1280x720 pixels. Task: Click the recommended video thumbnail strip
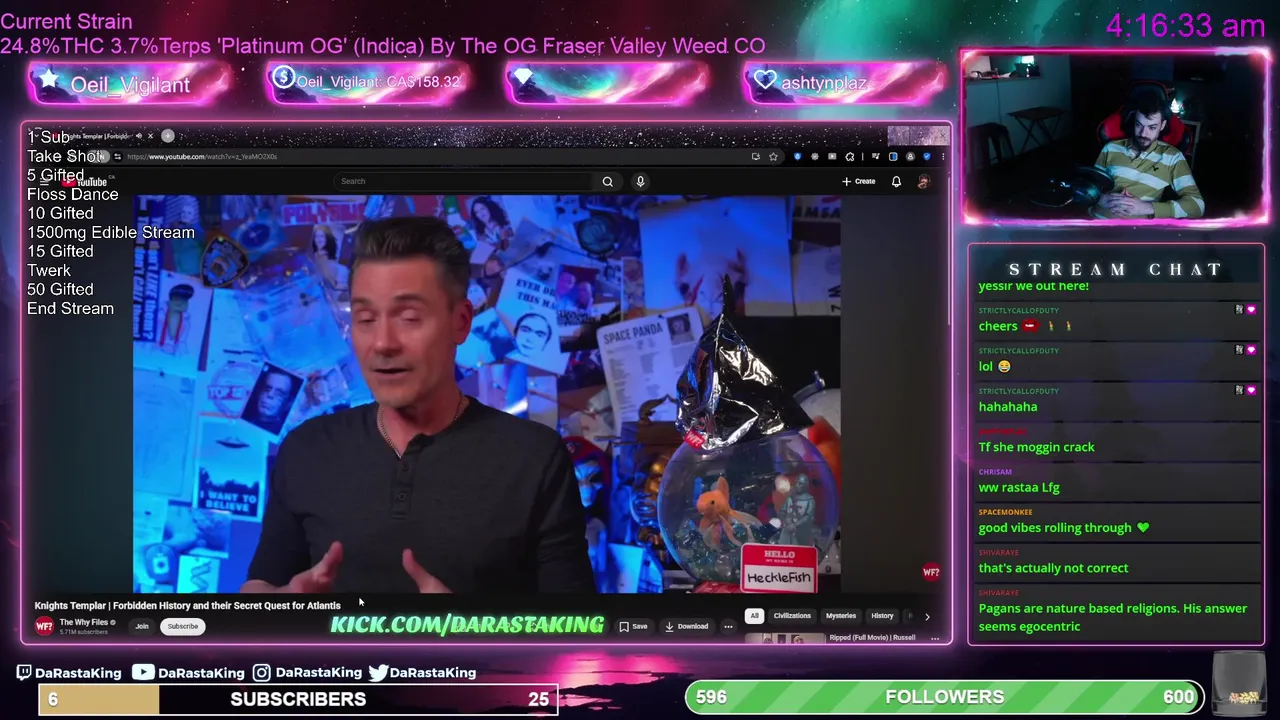click(784, 638)
